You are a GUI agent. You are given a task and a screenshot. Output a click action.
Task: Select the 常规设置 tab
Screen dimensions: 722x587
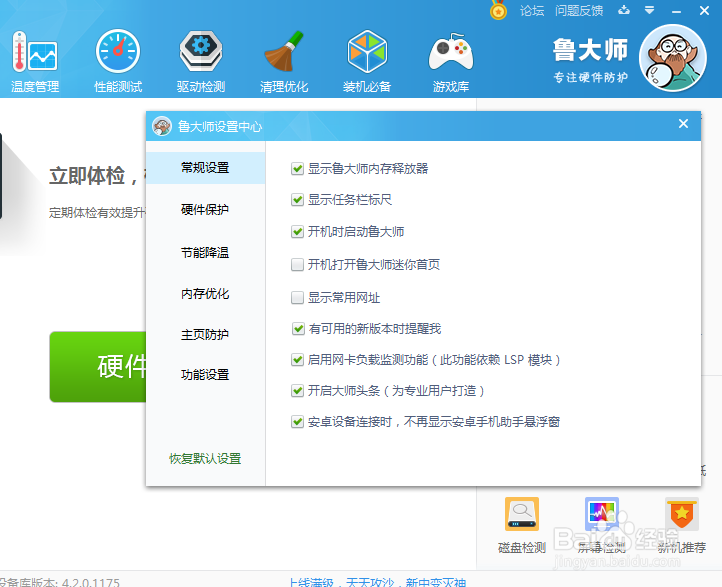(205, 168)
